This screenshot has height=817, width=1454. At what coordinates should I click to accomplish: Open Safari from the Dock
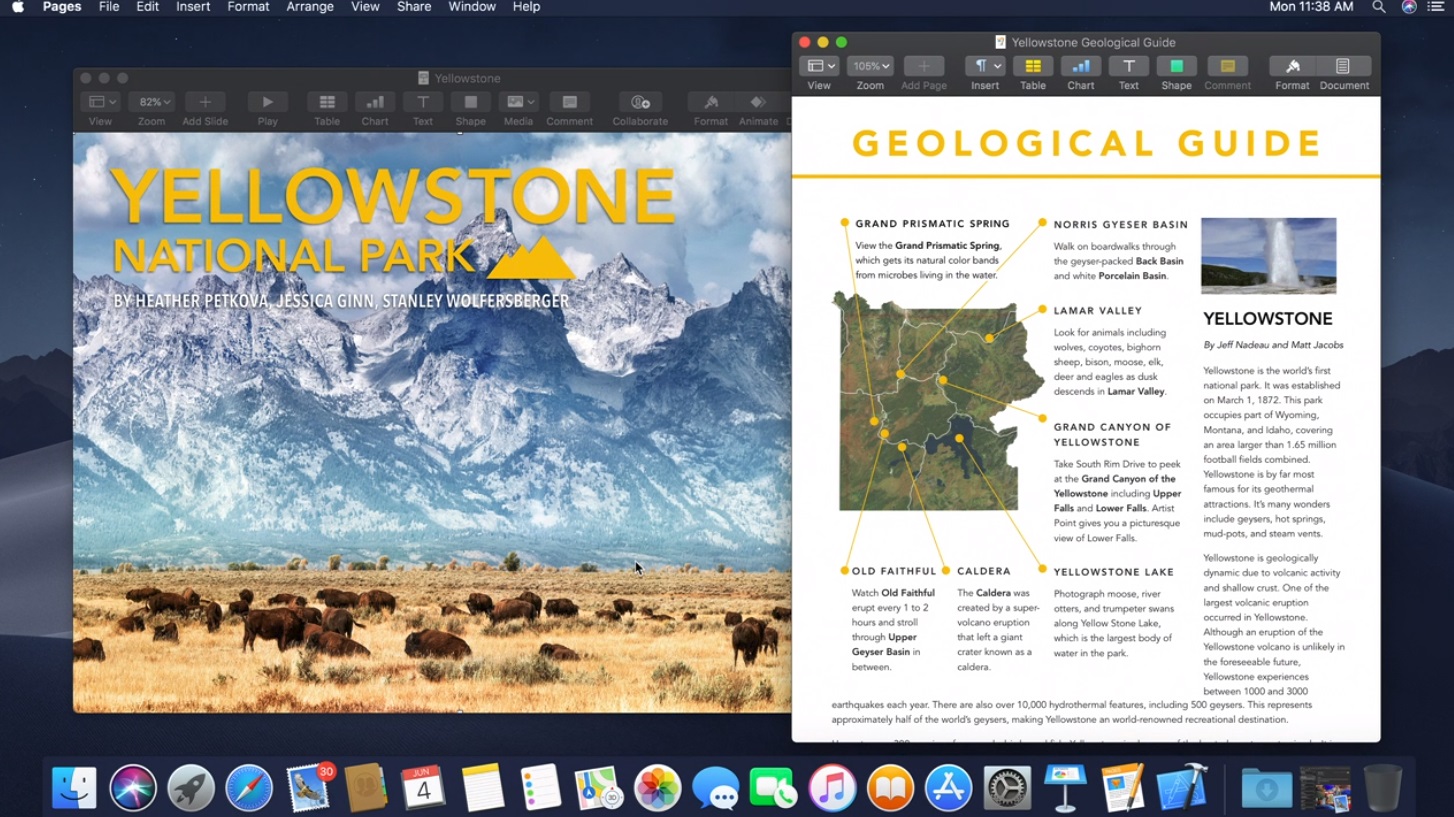coord(249,787)
